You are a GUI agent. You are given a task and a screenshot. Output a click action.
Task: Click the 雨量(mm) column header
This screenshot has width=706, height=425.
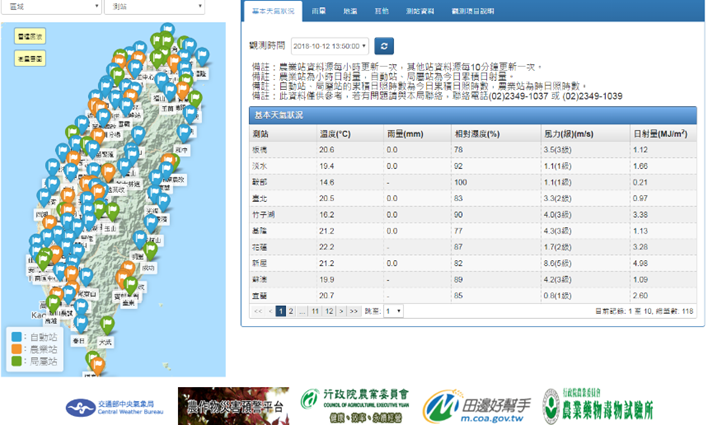pyautogui.click(x=417, y=134)
